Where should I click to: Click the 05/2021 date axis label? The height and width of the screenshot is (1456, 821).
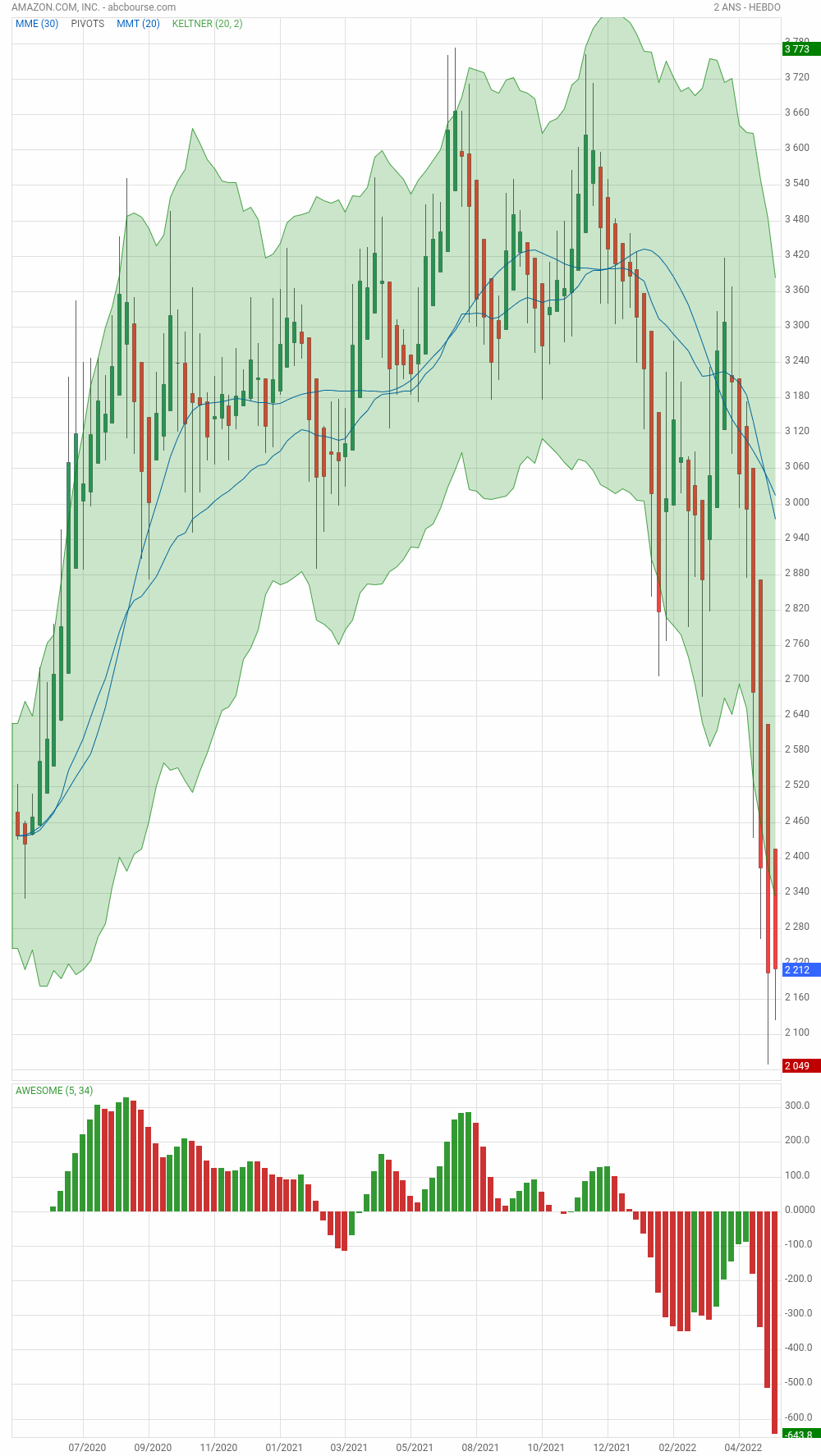(x=415, y=1447)
